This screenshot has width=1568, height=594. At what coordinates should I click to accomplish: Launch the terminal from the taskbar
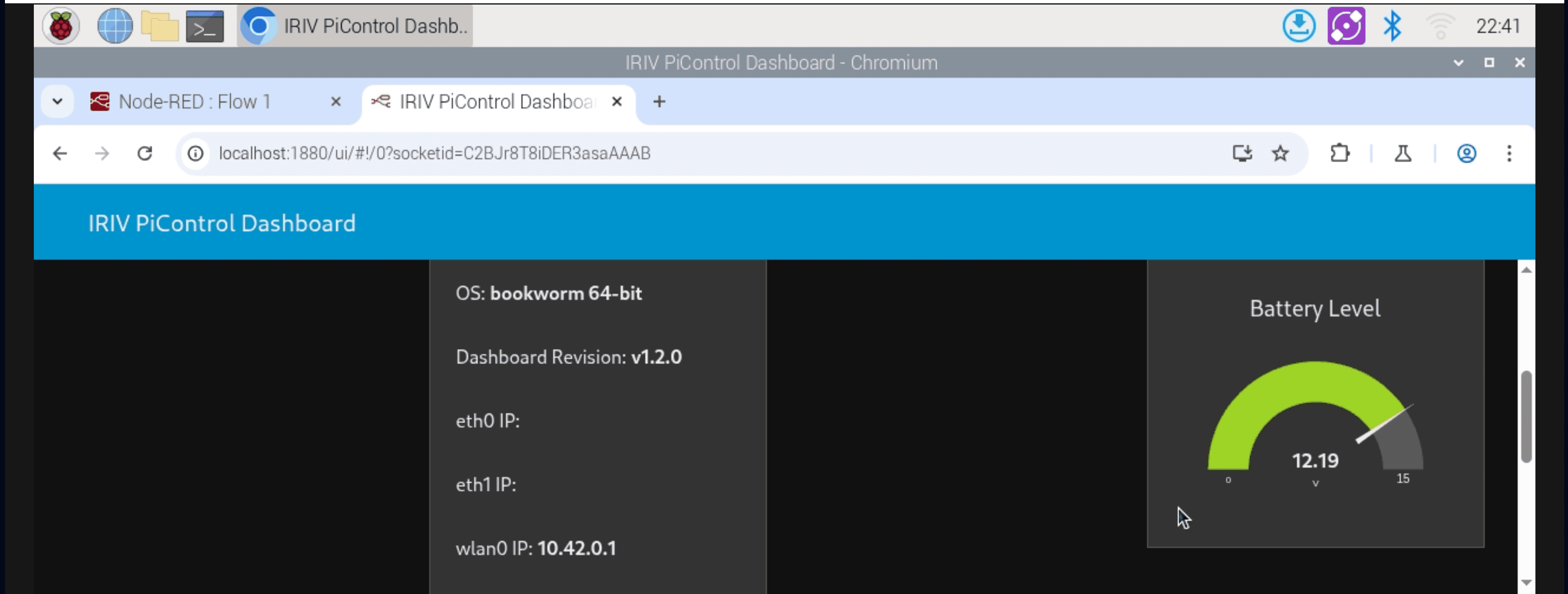(205, 26)
